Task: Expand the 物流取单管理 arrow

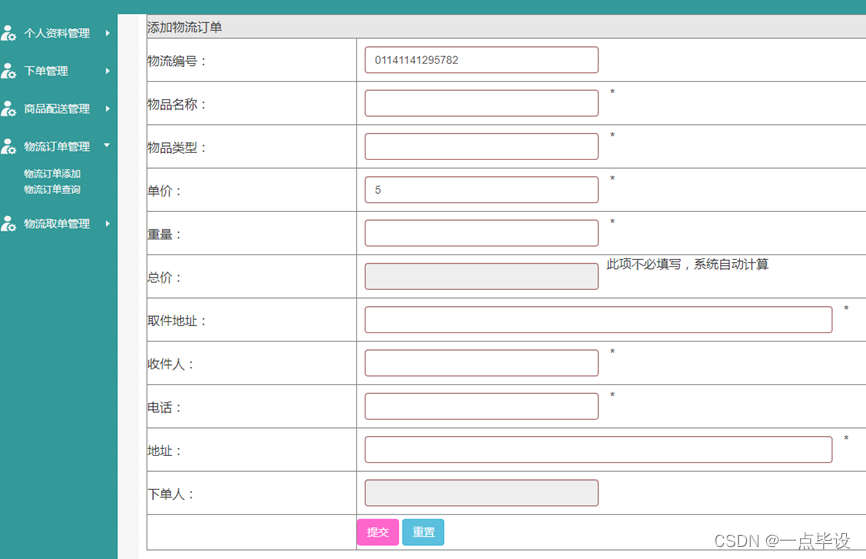Action: (x=108, y=224)
